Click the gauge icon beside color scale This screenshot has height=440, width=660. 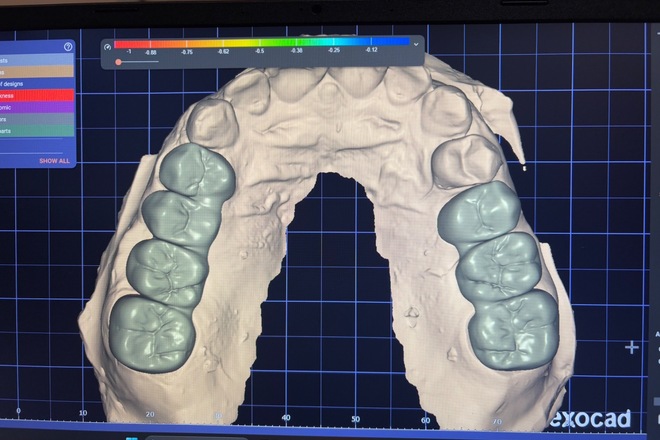pyautogui.click(x=107, y=45)
